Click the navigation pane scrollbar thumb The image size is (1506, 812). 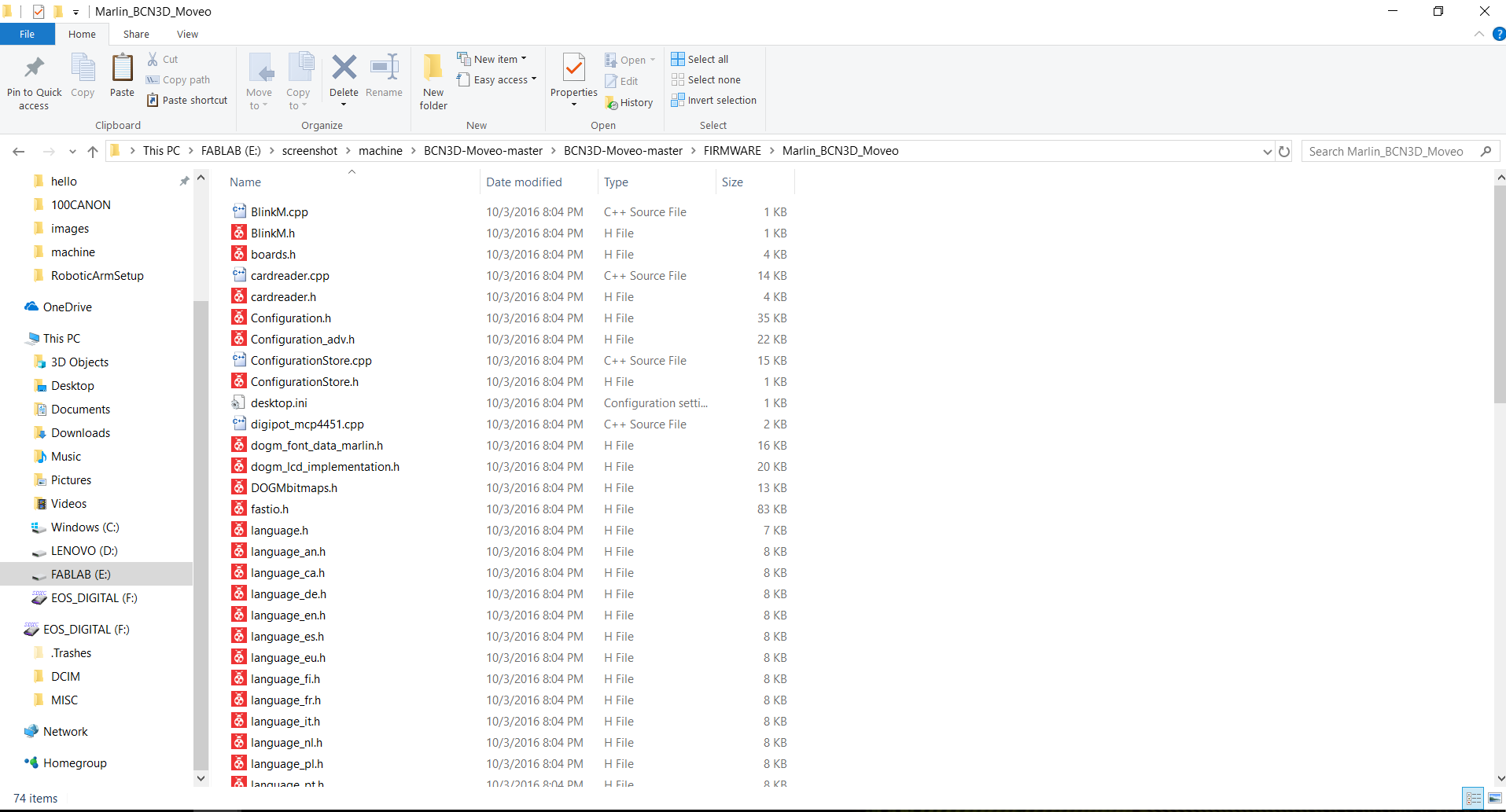coord(201,535)
